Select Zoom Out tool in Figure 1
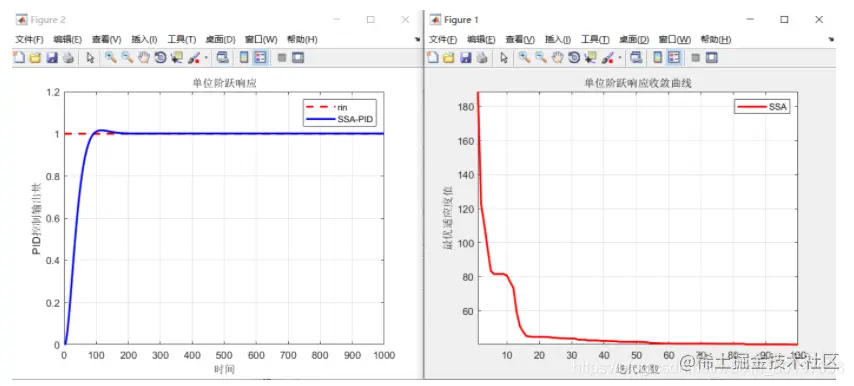 [541, 57]
